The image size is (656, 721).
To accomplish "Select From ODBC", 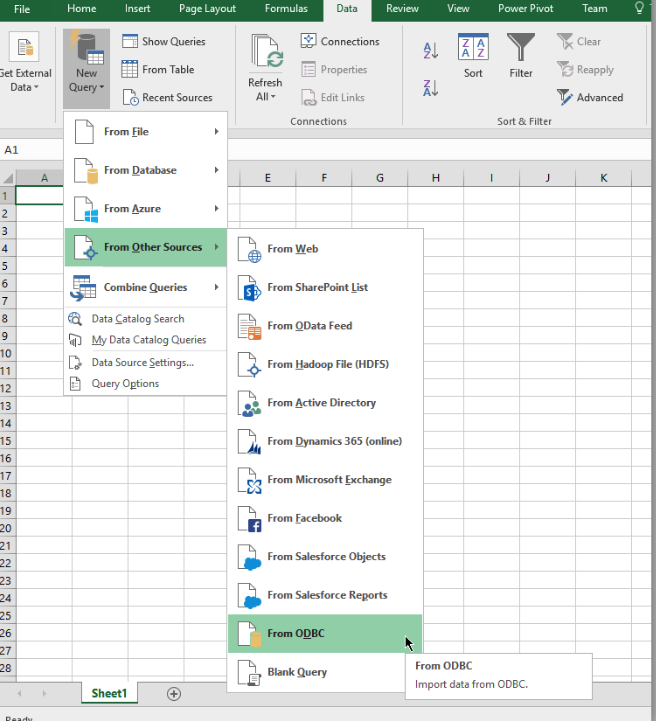I will tap(325, 634).
